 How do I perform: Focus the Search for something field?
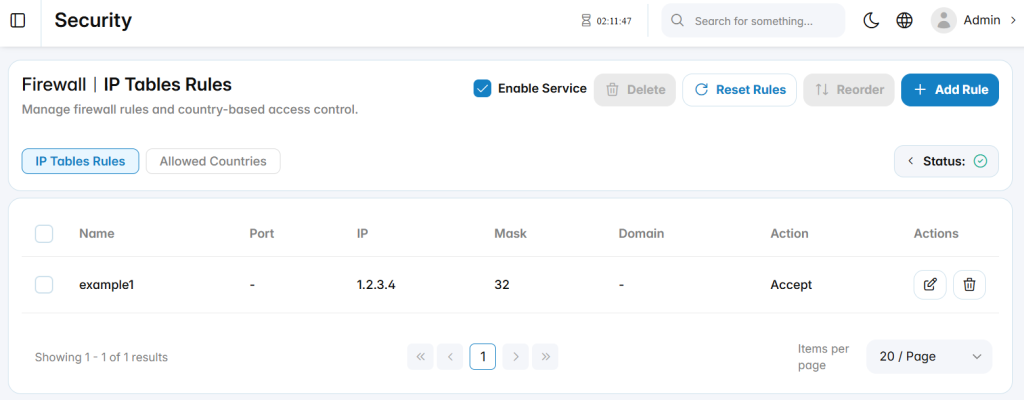(754, 21)
